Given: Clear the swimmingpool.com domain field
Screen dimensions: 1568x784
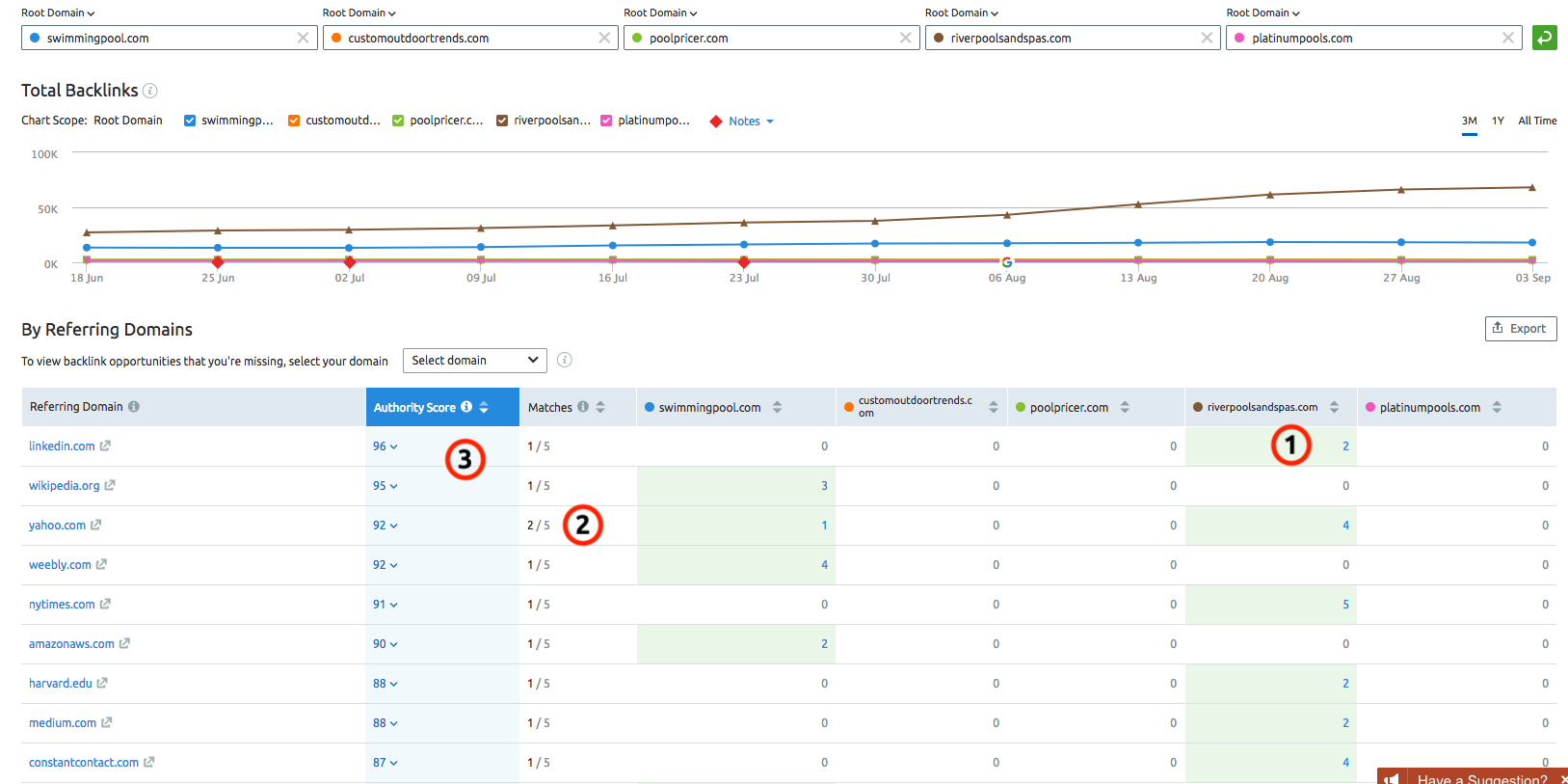Looking at the screenshot, I should tap(303, 38).
